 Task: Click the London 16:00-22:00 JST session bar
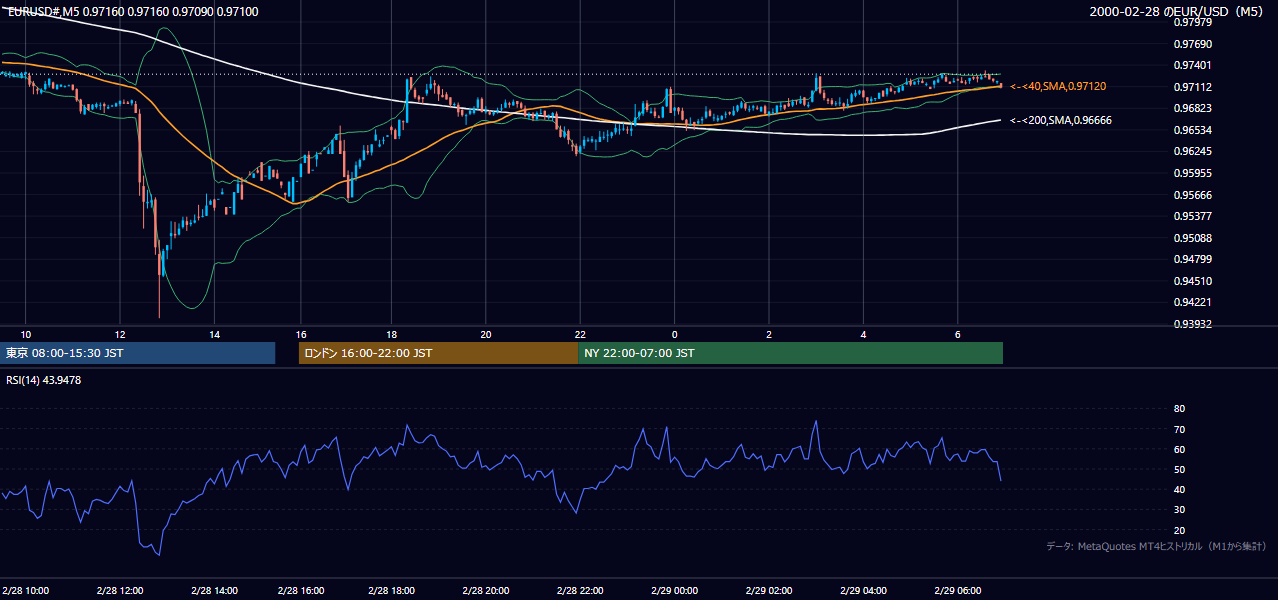(x=438, y=353)
